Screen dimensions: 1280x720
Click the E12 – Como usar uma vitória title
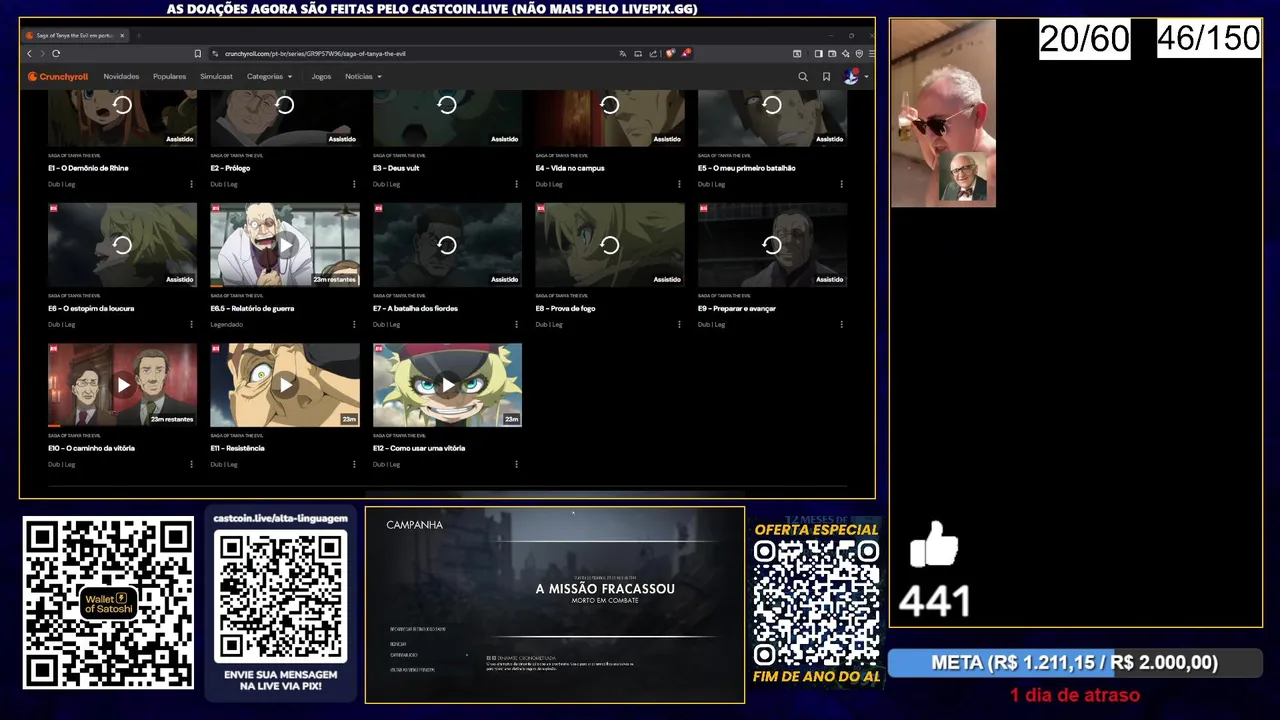click(x=419, y=448)
